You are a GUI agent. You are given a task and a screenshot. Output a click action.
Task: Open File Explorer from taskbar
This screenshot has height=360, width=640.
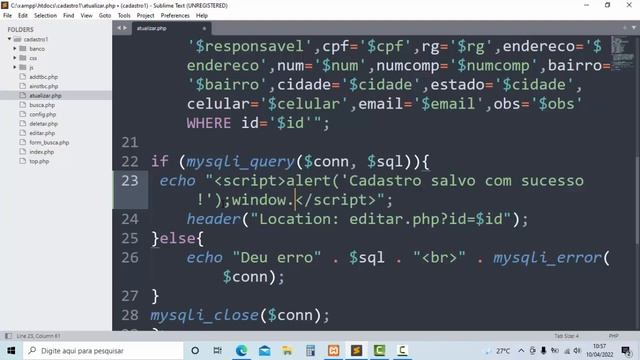(287, 351)
